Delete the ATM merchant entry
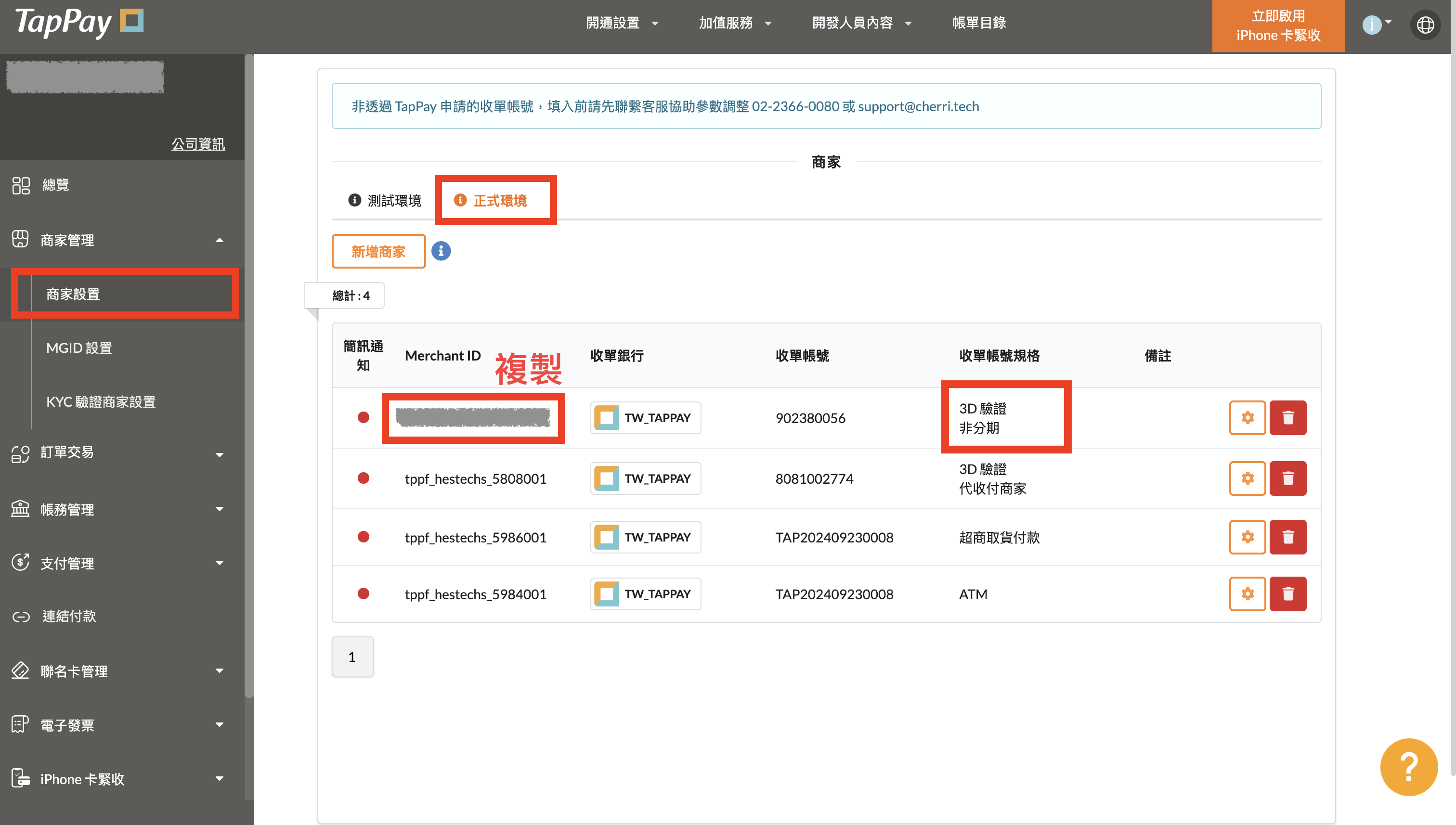This screenshot has height=825, width=1456. tap(1287, 594)
